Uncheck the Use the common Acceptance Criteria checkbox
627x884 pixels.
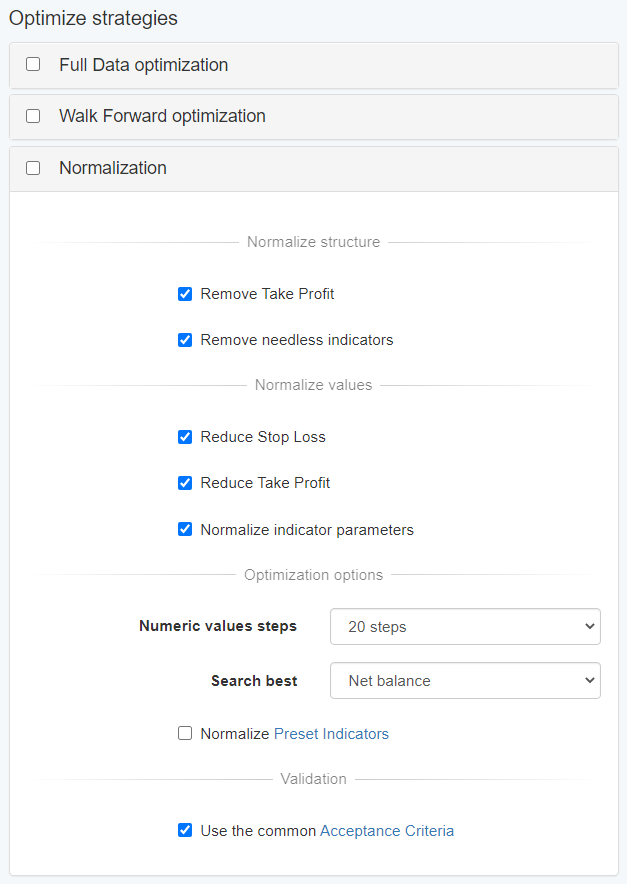pyautogui.click(x=185, y=830)
